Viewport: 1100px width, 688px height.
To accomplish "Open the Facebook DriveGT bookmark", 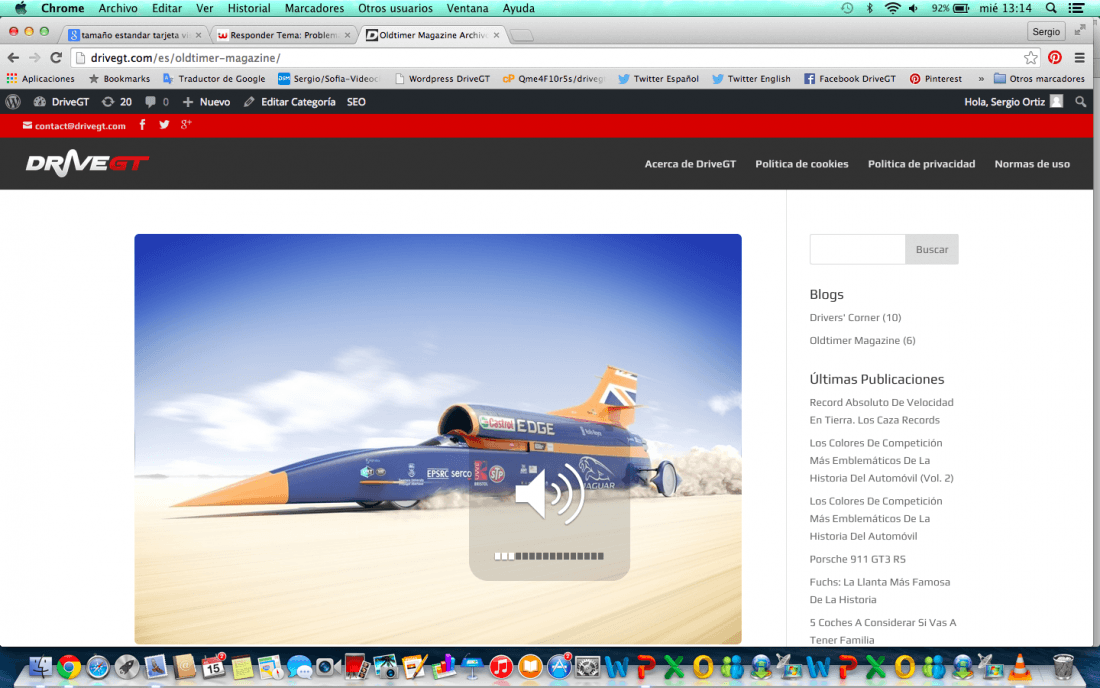I will pos(850,79).
